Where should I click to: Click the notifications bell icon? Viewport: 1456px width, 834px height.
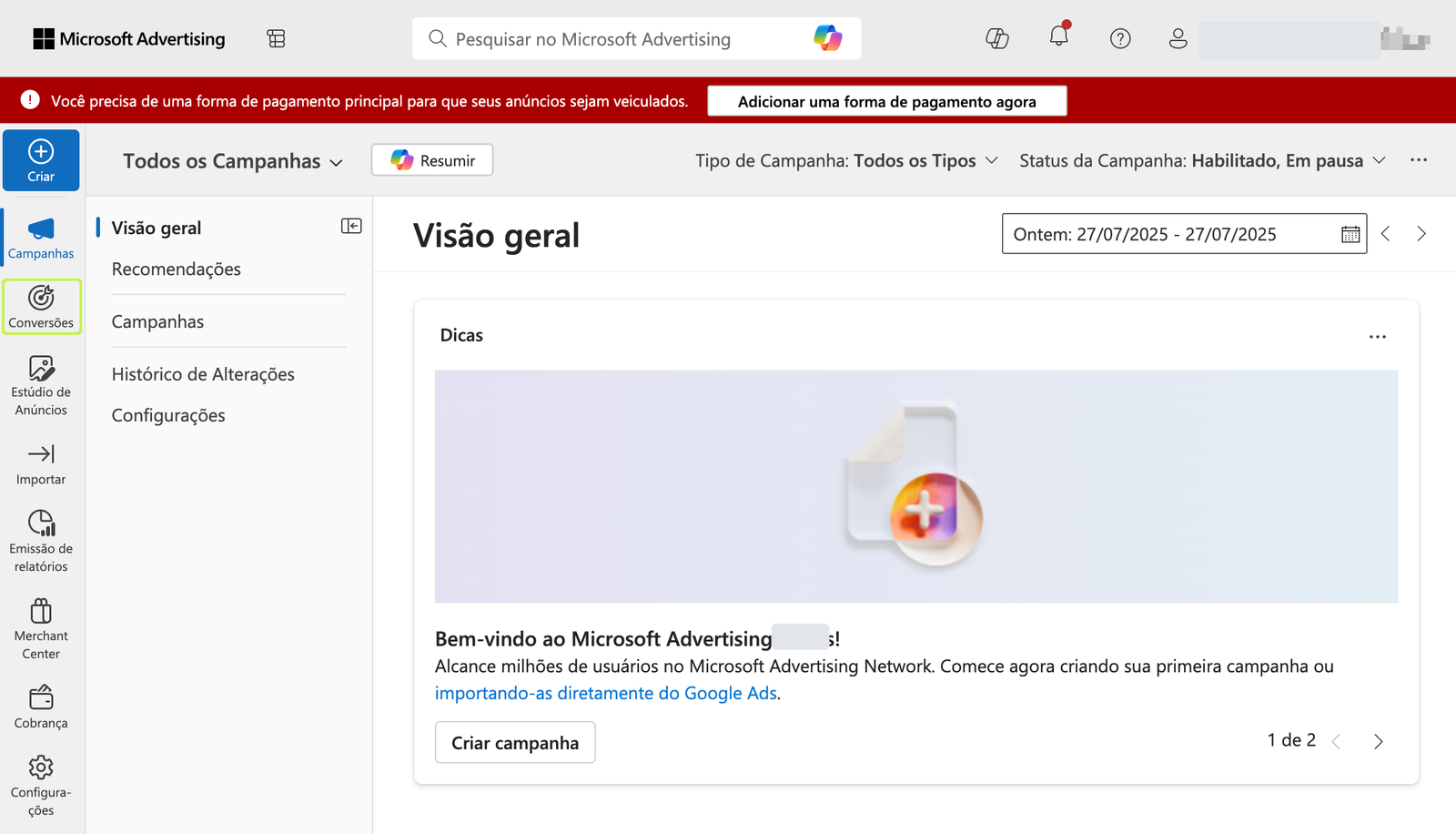click(x=1058, y=37)
